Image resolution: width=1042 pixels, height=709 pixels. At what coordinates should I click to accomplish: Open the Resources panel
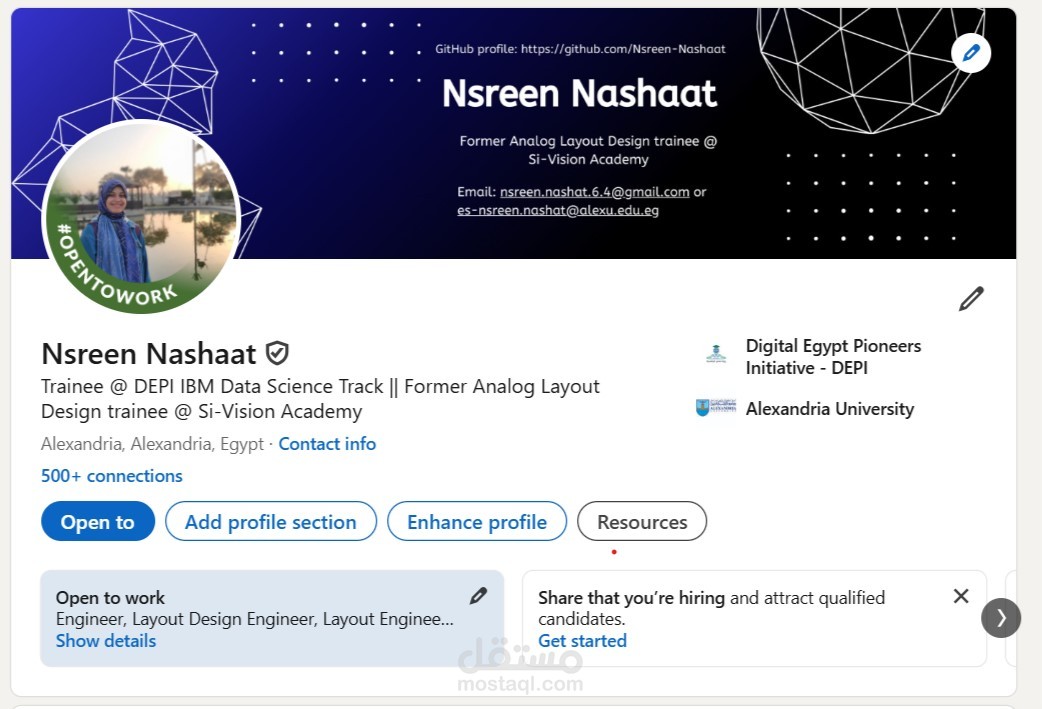[641, 521]
